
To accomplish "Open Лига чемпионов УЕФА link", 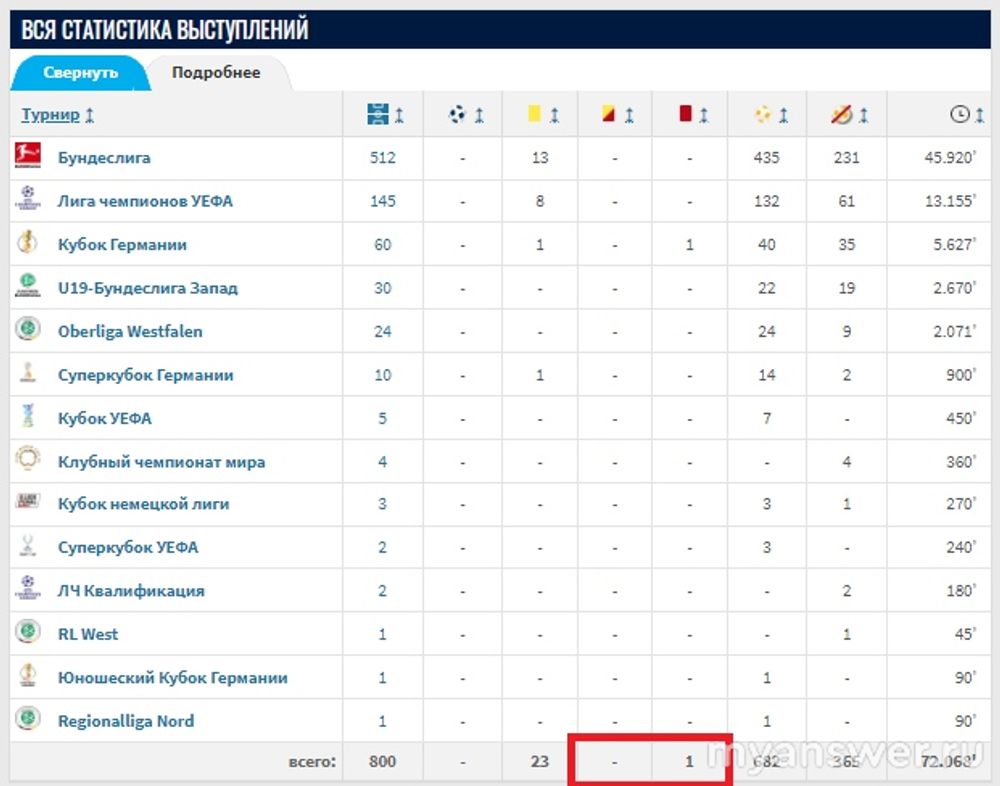I will pos(145,201).
